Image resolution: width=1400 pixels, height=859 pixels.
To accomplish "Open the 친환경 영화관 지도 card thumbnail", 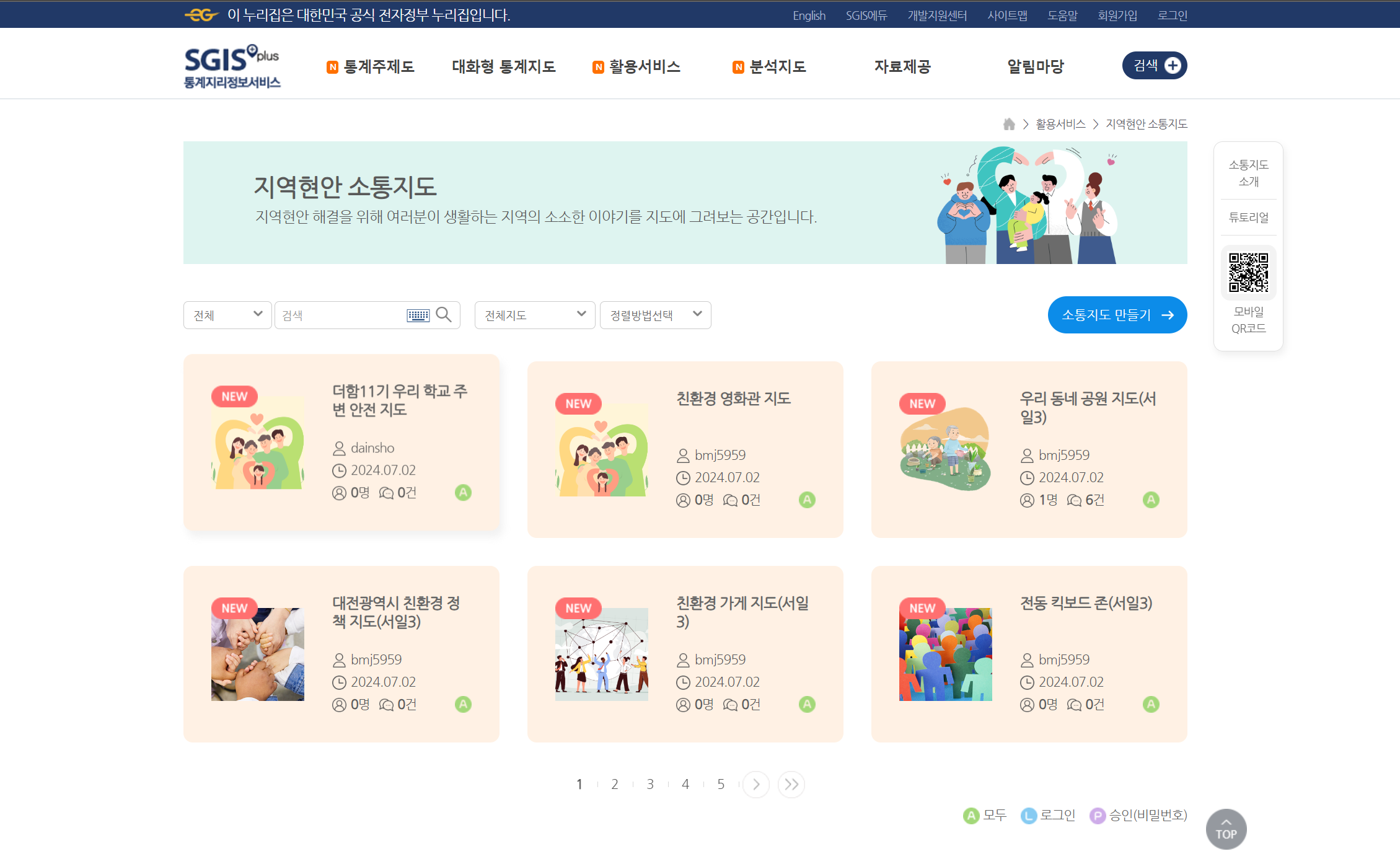I will point(601,449).
